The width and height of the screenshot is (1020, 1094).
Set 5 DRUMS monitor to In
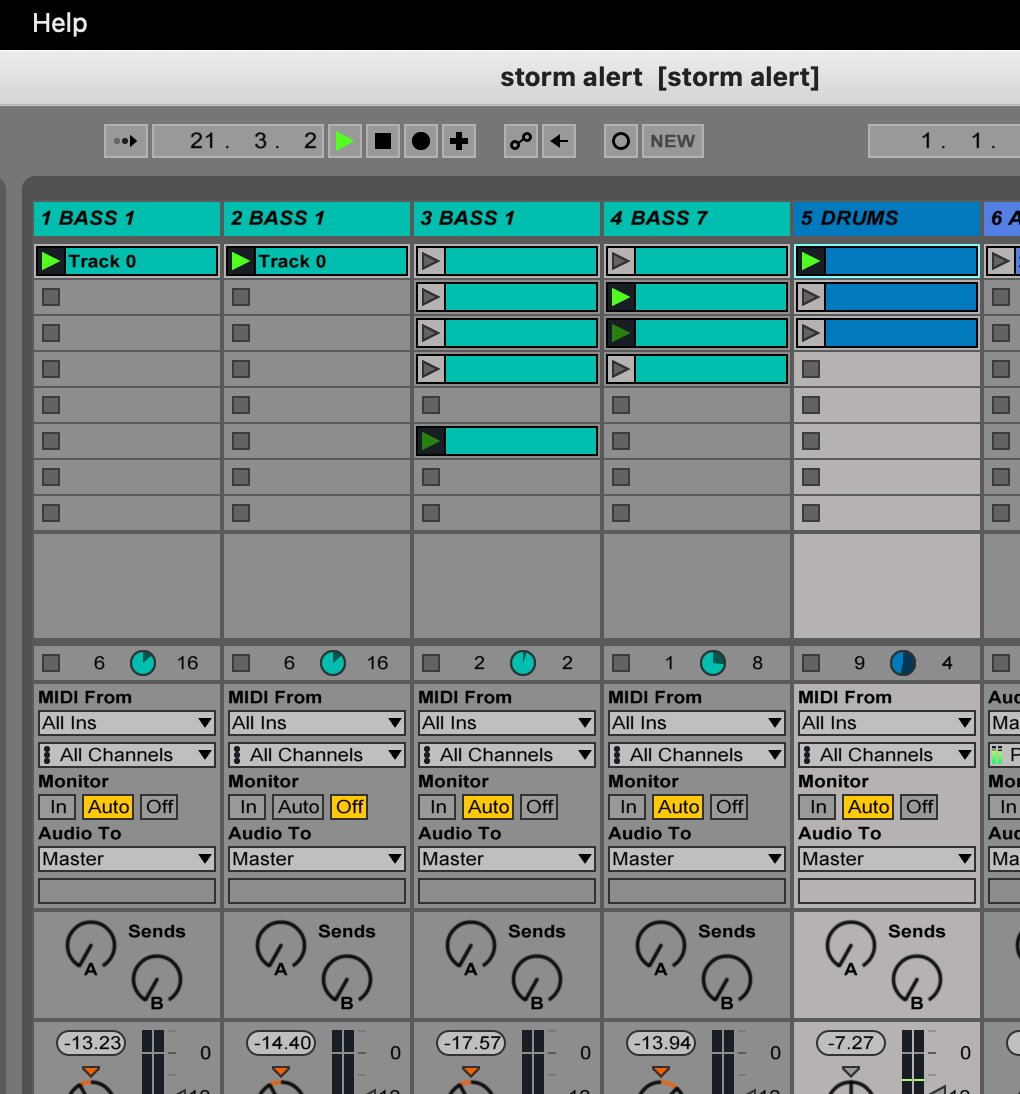tap(818, 807)
